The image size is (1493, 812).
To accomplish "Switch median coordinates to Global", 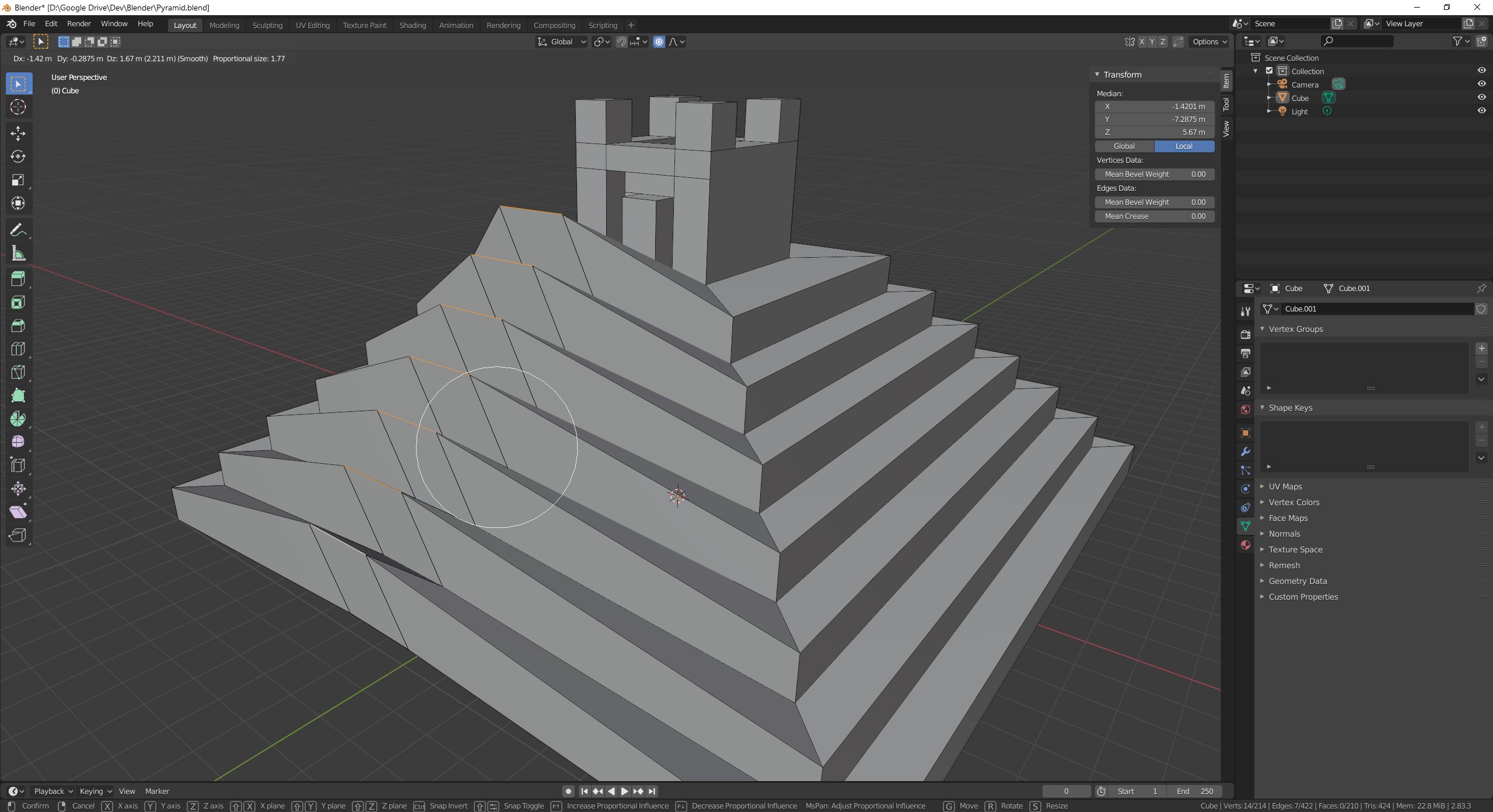I will click(1123, 146).
